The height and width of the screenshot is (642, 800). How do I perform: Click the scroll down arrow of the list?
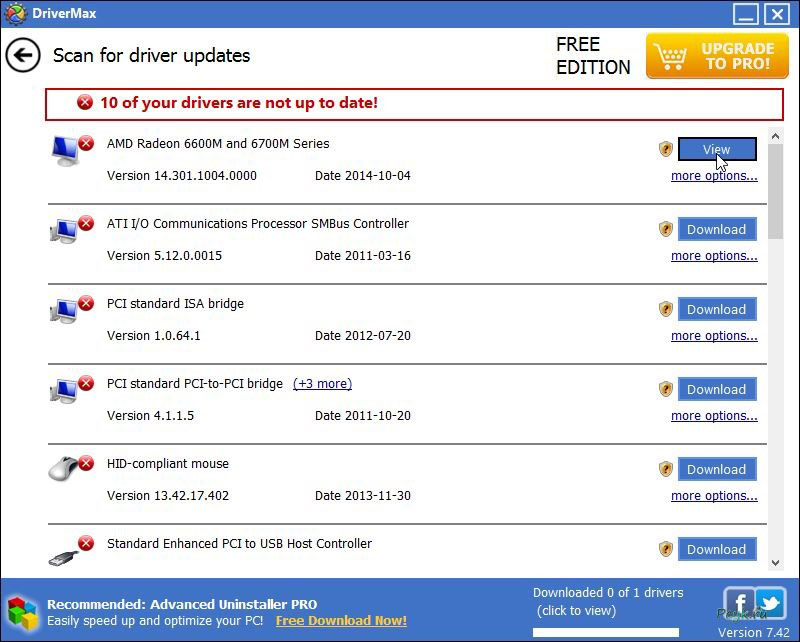pyautogui.click(x=776, y=563)
